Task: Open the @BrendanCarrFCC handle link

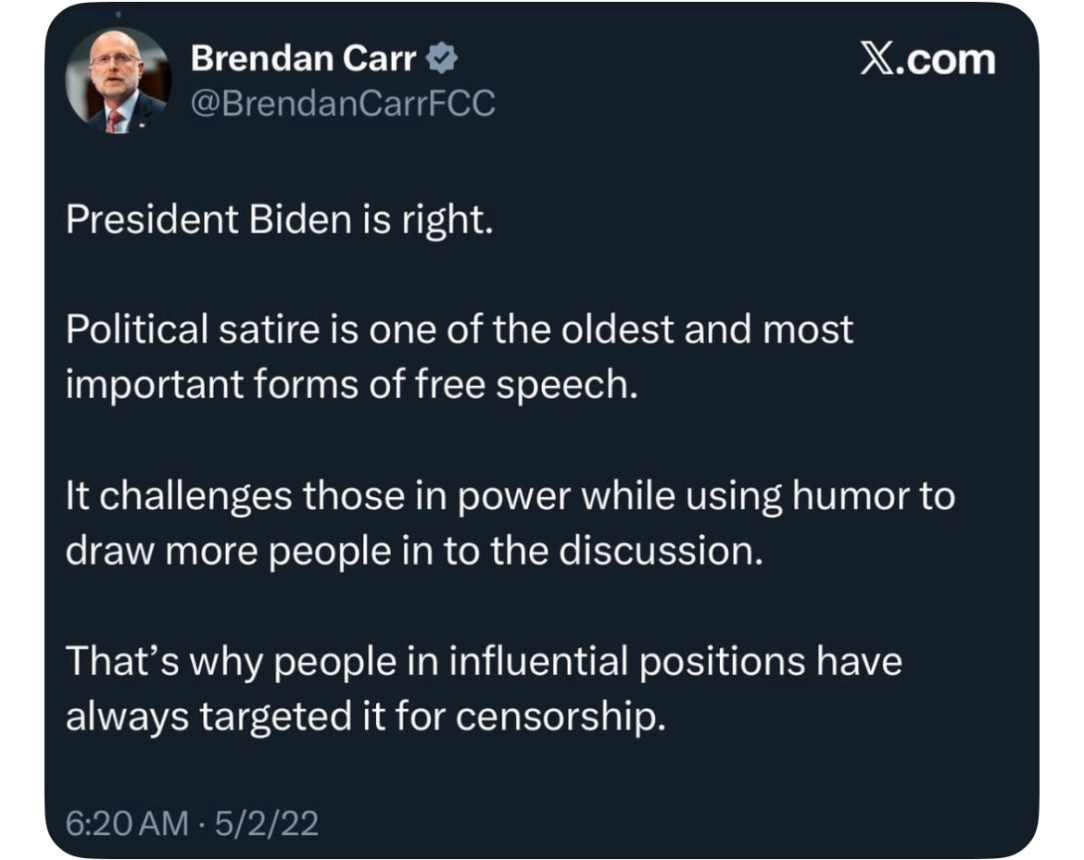Action: 343,103
